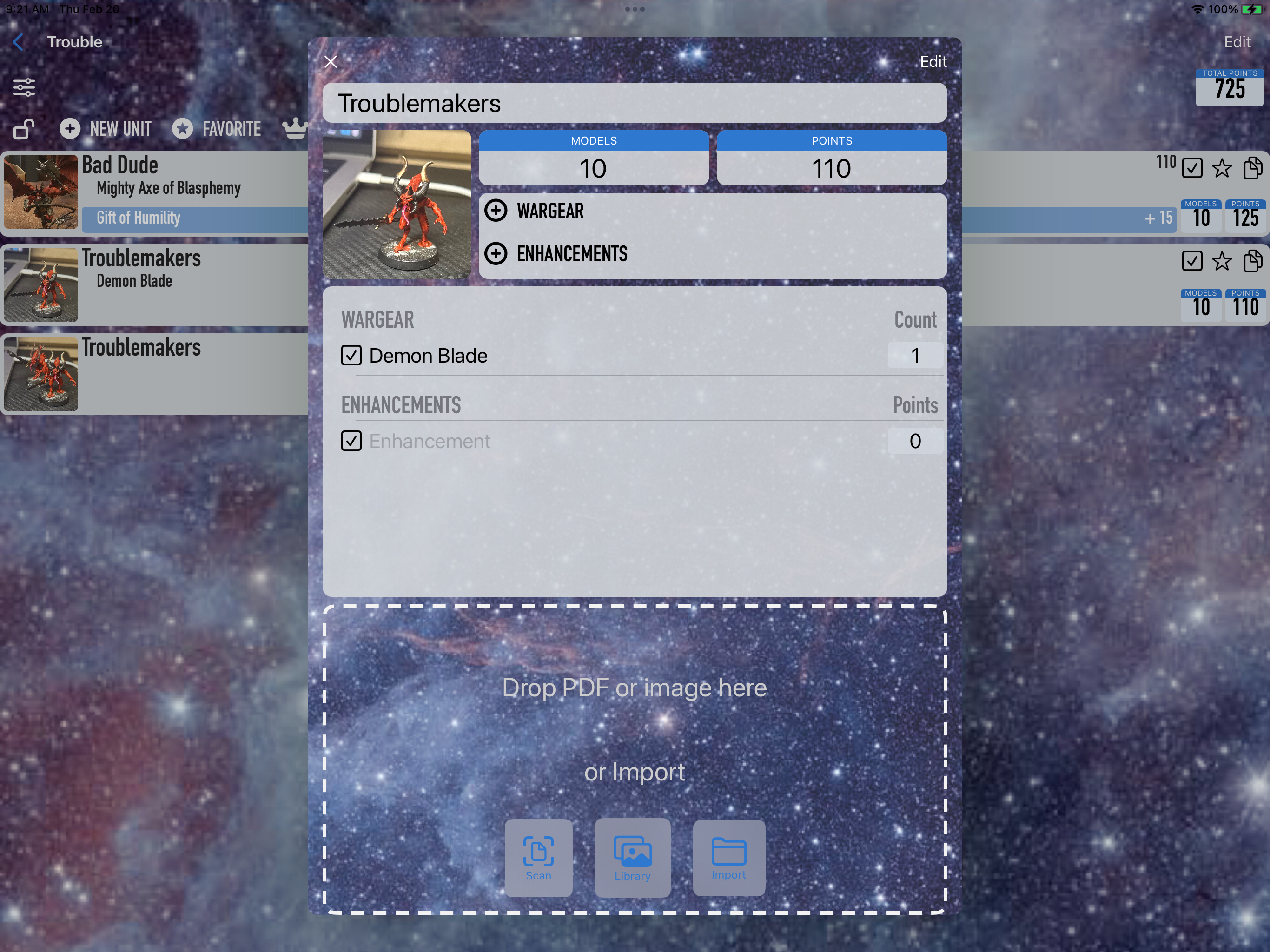Edit the Demon Blade wargear name
This screenshot has width=1270, height=952.
pyautogui.click(x=428, y=356)
